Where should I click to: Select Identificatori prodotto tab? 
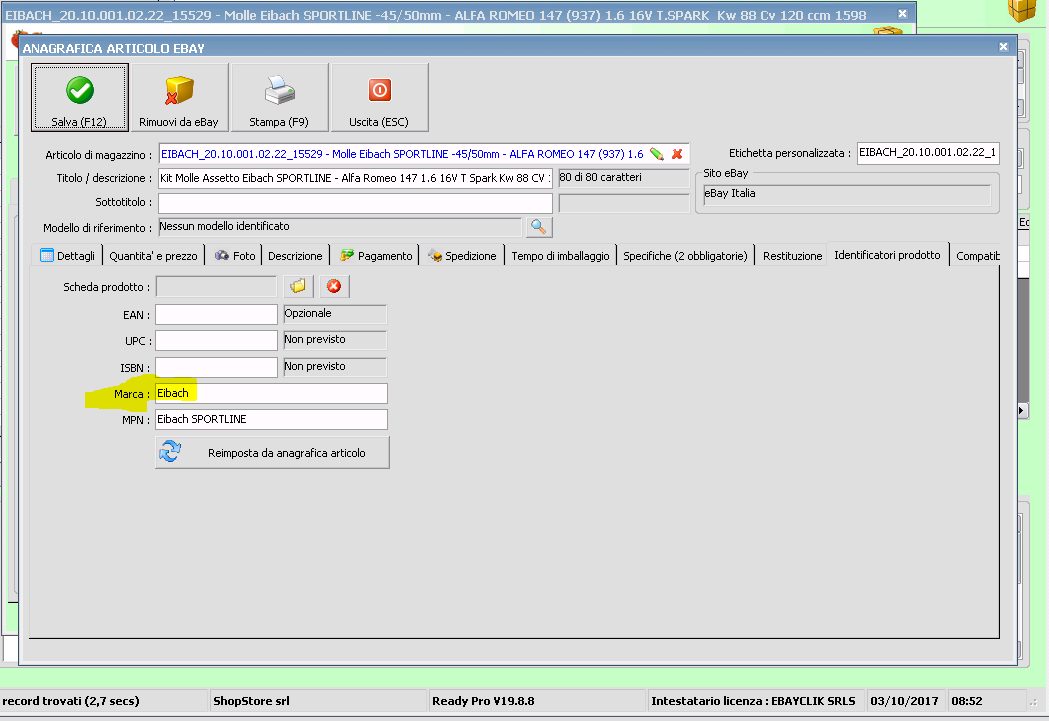pos(888,255)
